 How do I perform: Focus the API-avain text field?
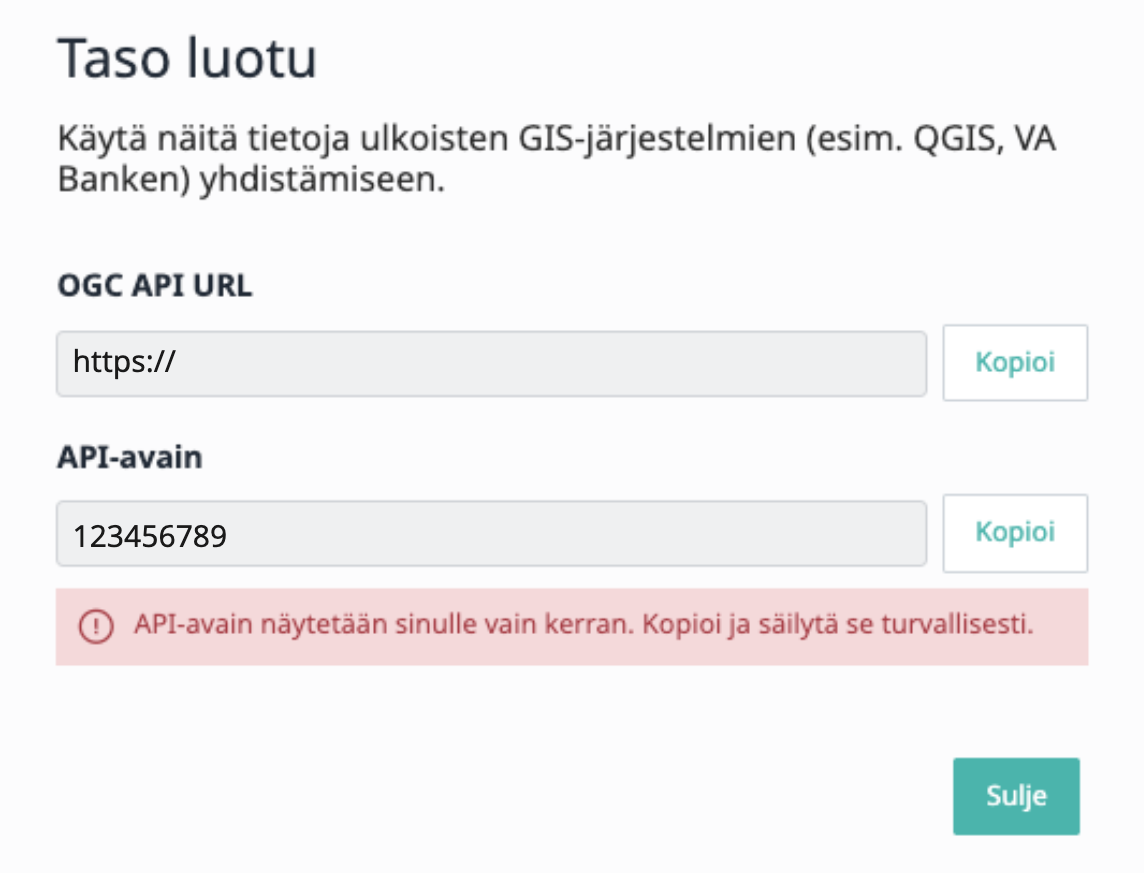491,533
